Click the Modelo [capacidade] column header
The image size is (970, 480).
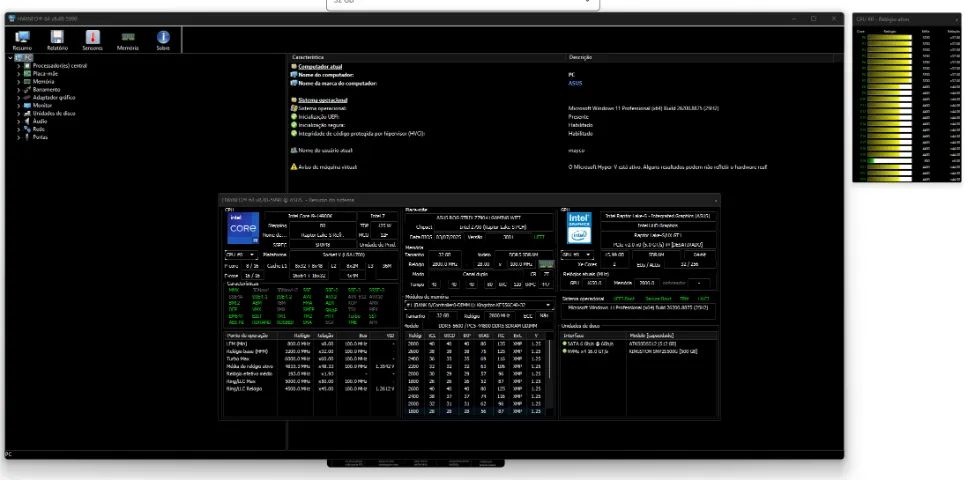672,336
